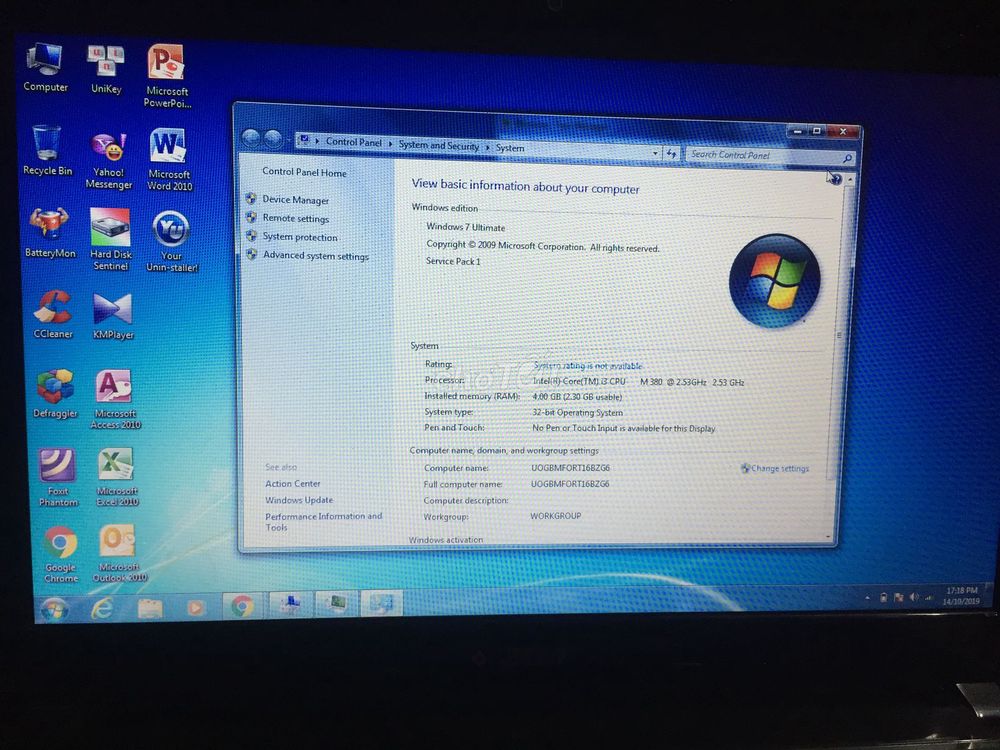Open Device Manager link
The width and height of the screenshot is (1000, 750).
296,200
